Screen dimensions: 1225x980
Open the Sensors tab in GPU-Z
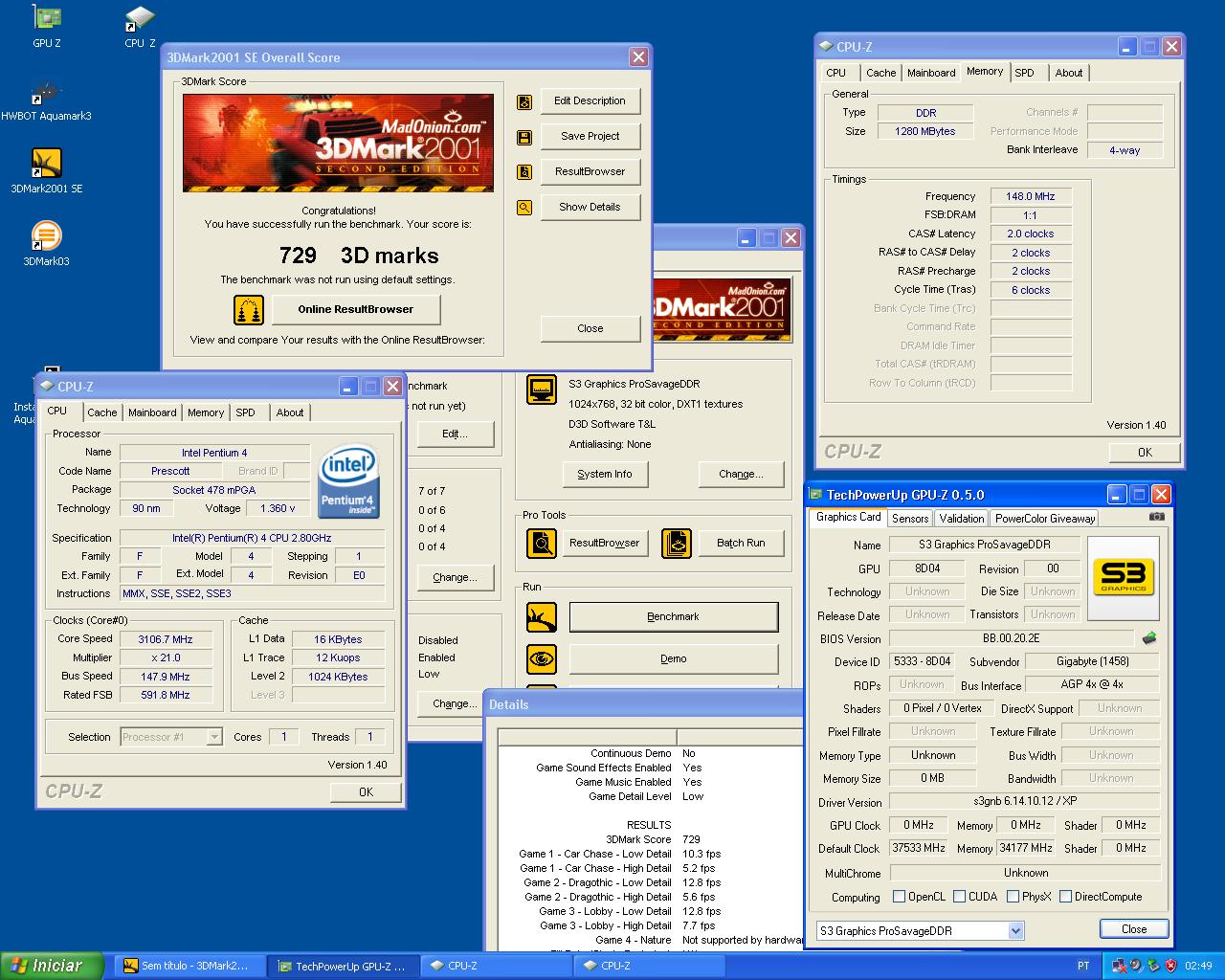[910, 519]
